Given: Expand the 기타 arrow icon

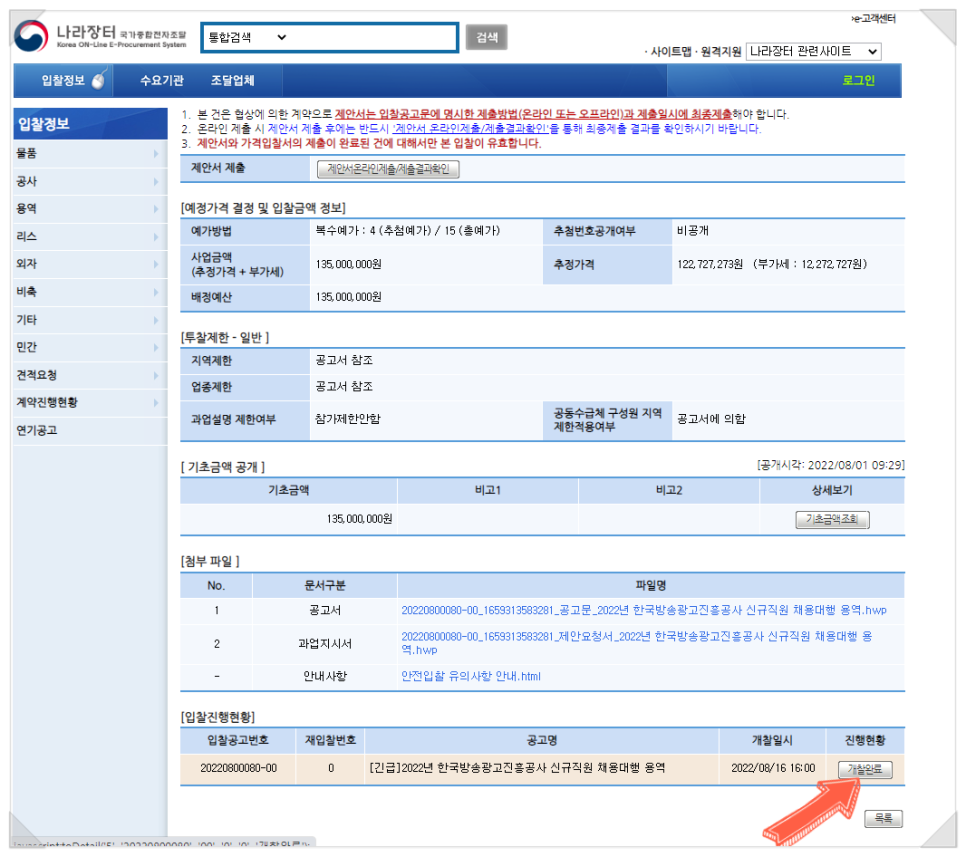Looking at the screenshot, I should pyautogui.click(x=156, y=320).
